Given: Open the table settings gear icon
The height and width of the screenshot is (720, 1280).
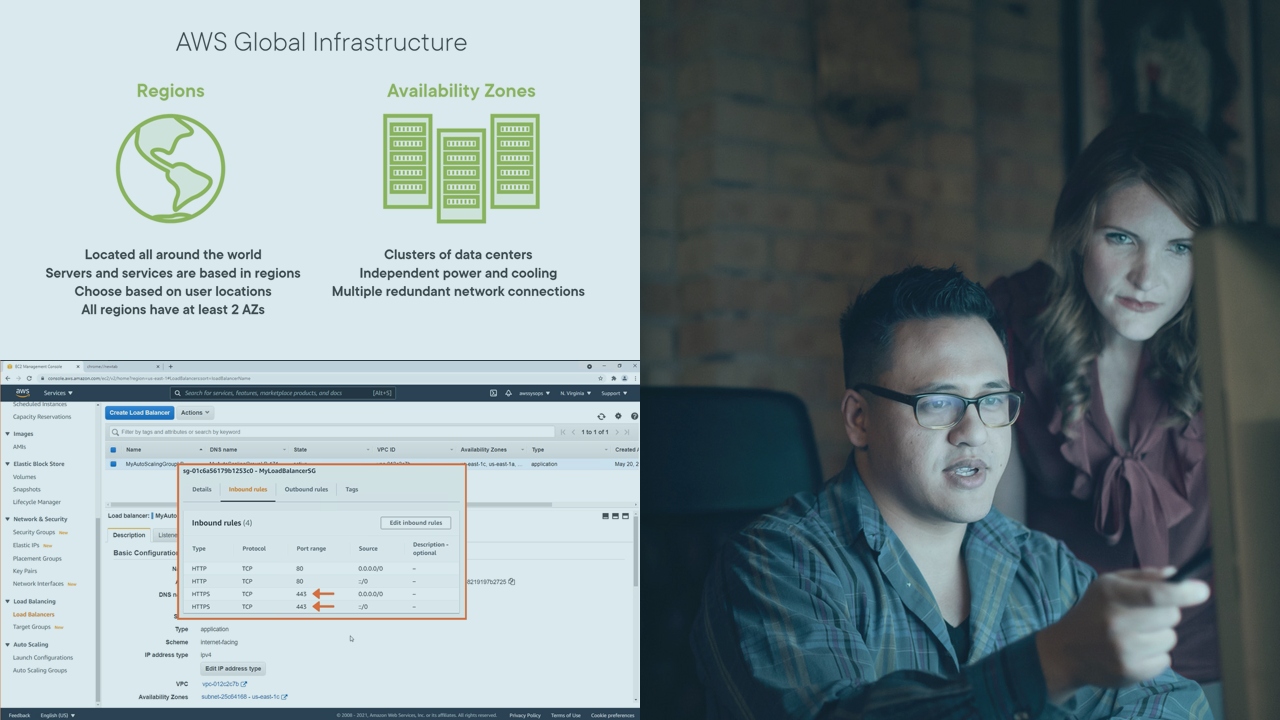Looking at the screenshot, I should pyautogui.click(x=618, y=416).
